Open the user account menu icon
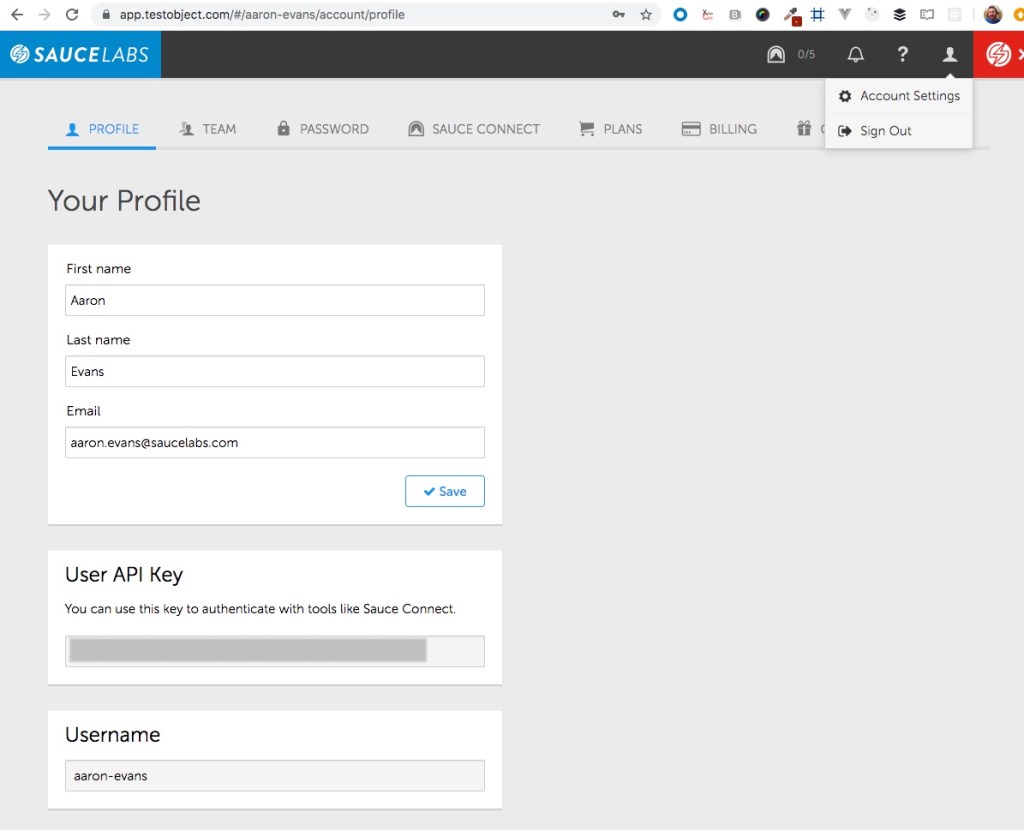Image resolution: width=1024 pixels, height=830 pixels. pos(949,55)
